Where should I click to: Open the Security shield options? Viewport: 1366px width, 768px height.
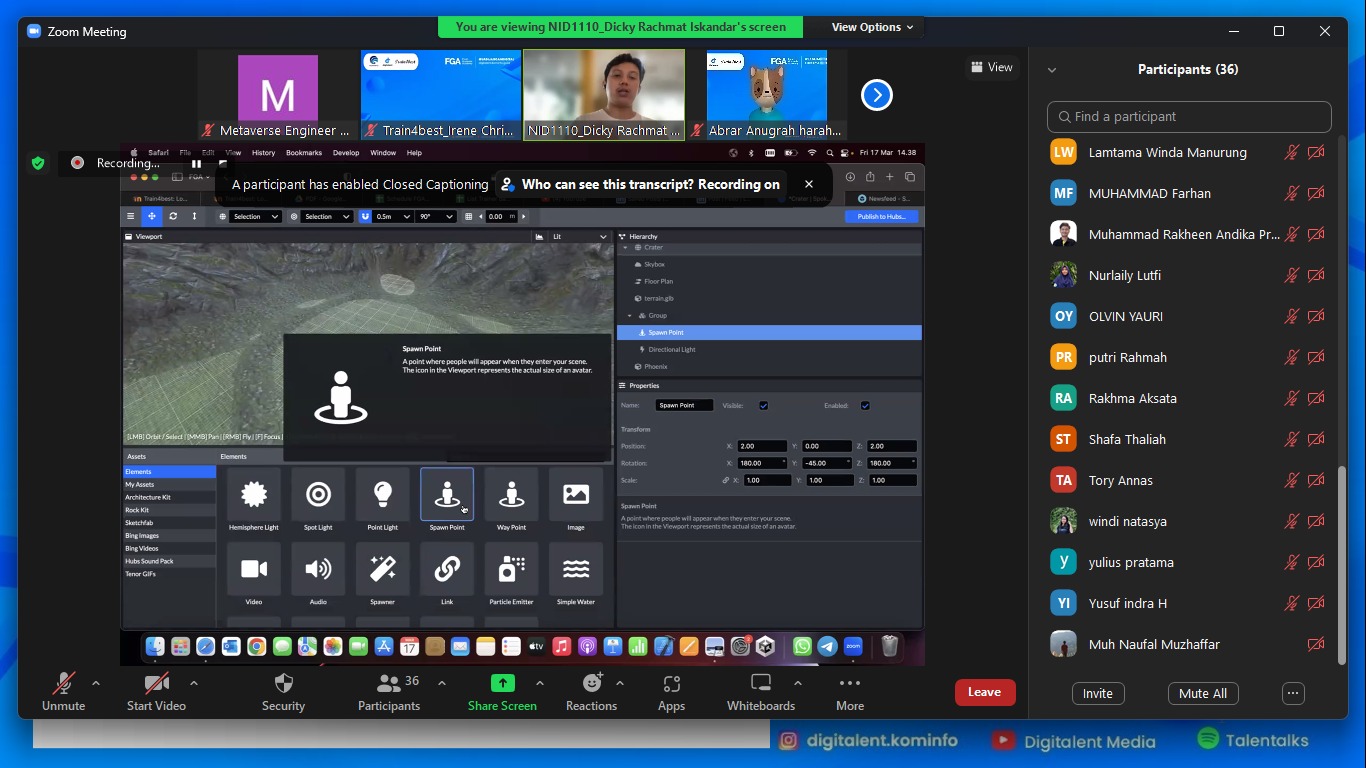(283, 684)
